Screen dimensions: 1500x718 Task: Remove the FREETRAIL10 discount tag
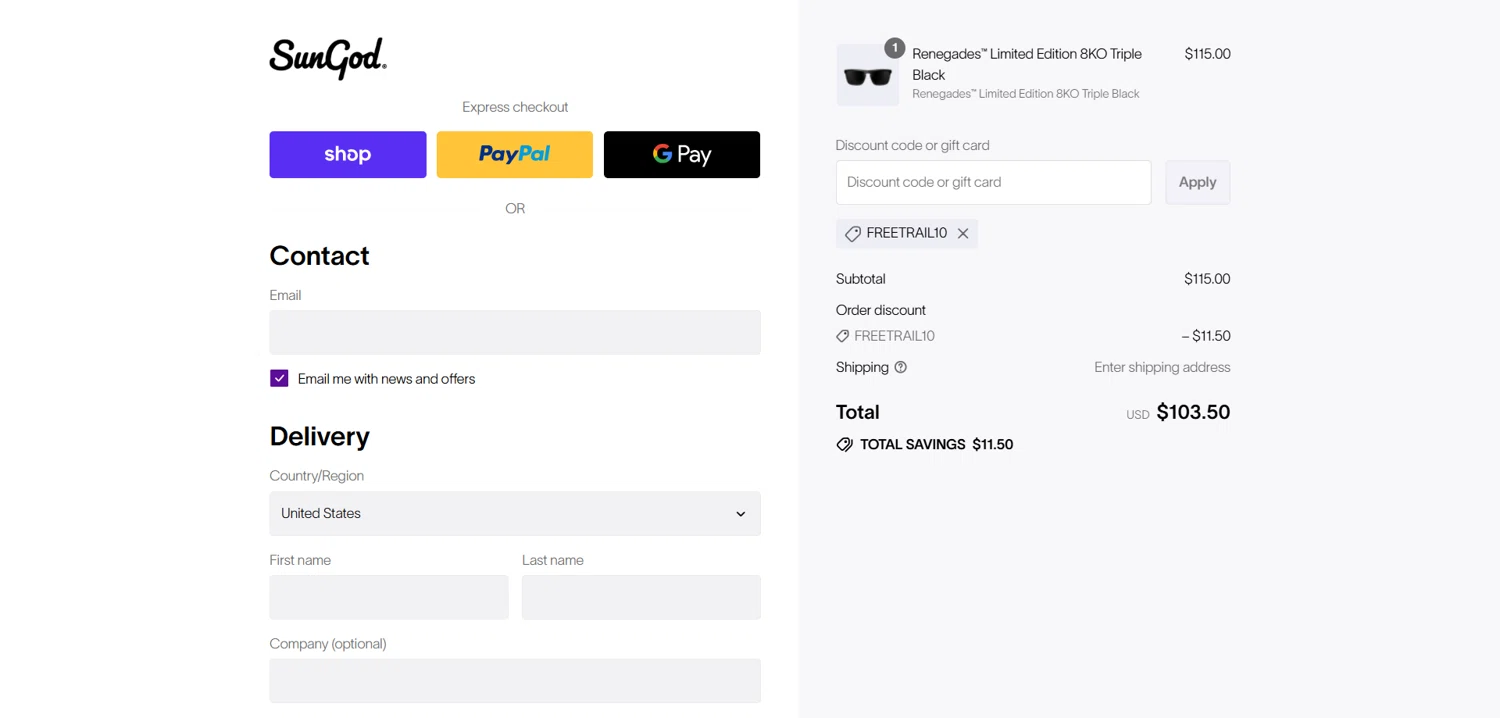963,233
